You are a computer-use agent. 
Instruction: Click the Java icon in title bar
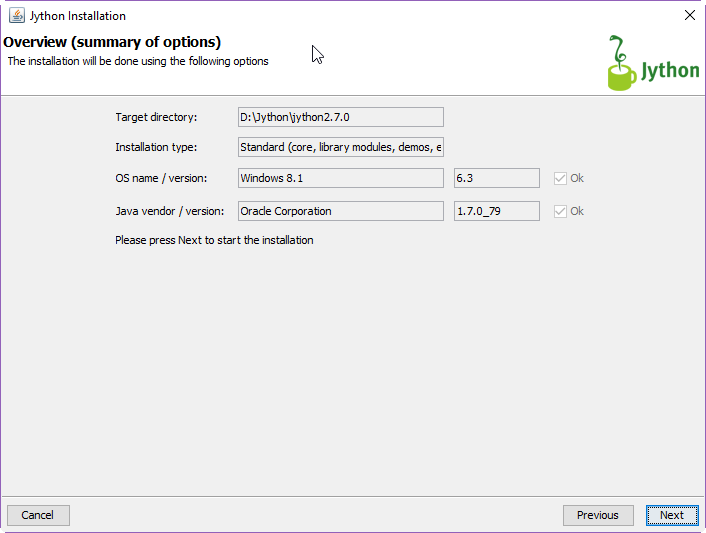pos(17,15)
